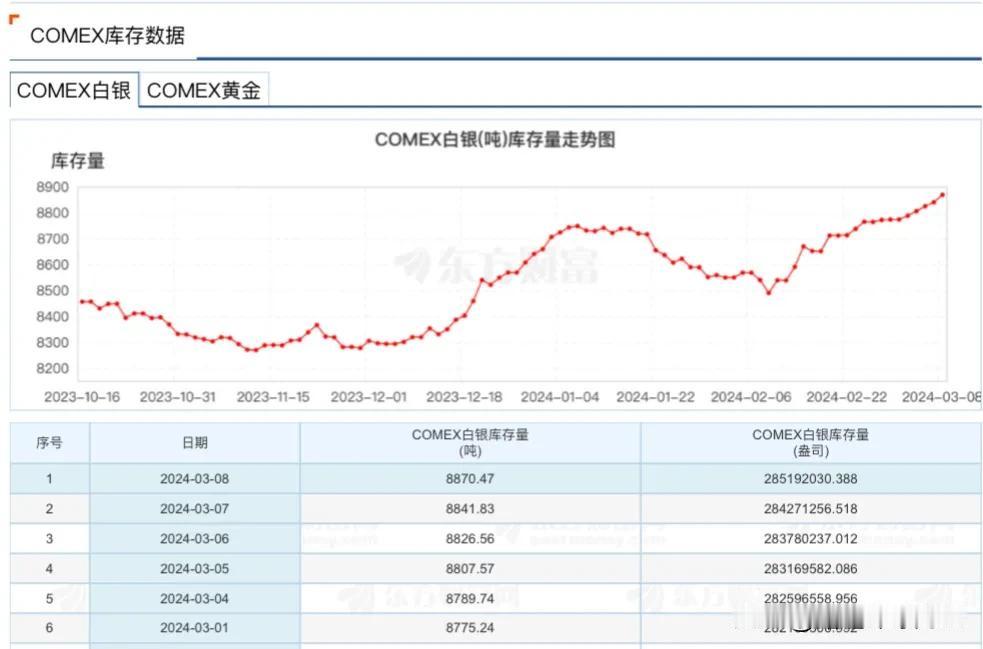Click the last data point on the chart
The image size is (983, 649).
(x=942, y=195)
